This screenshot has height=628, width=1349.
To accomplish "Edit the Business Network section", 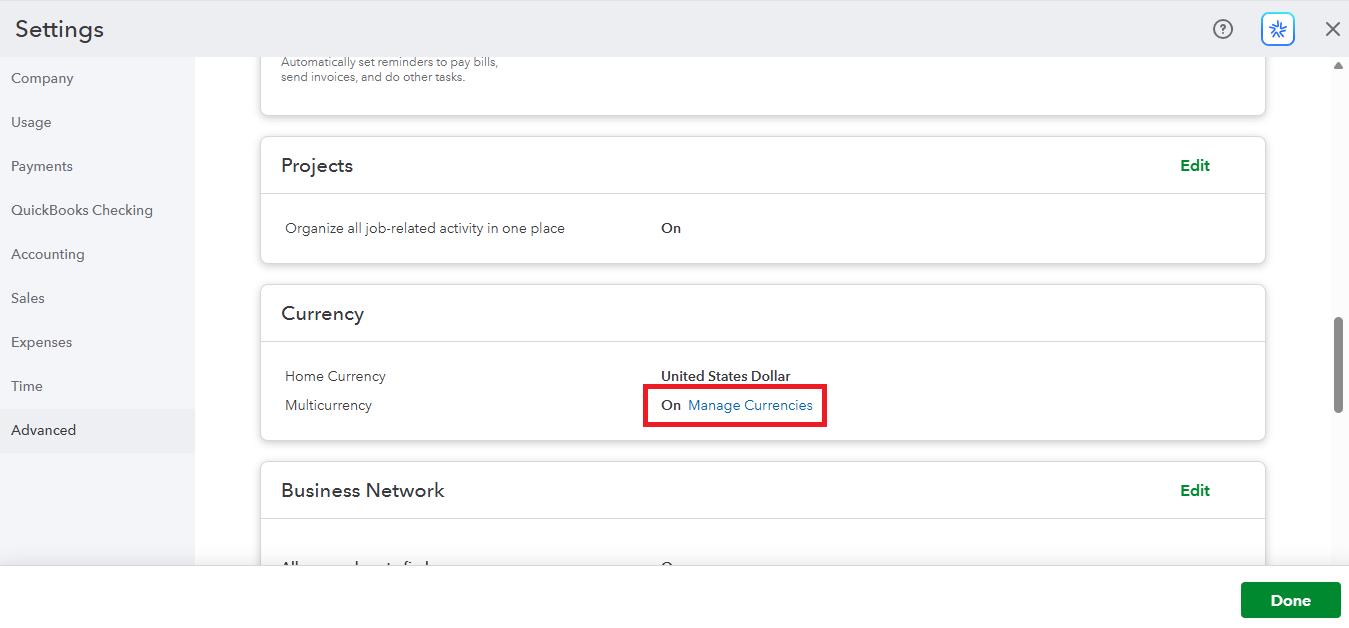I will pos(1195,491).
